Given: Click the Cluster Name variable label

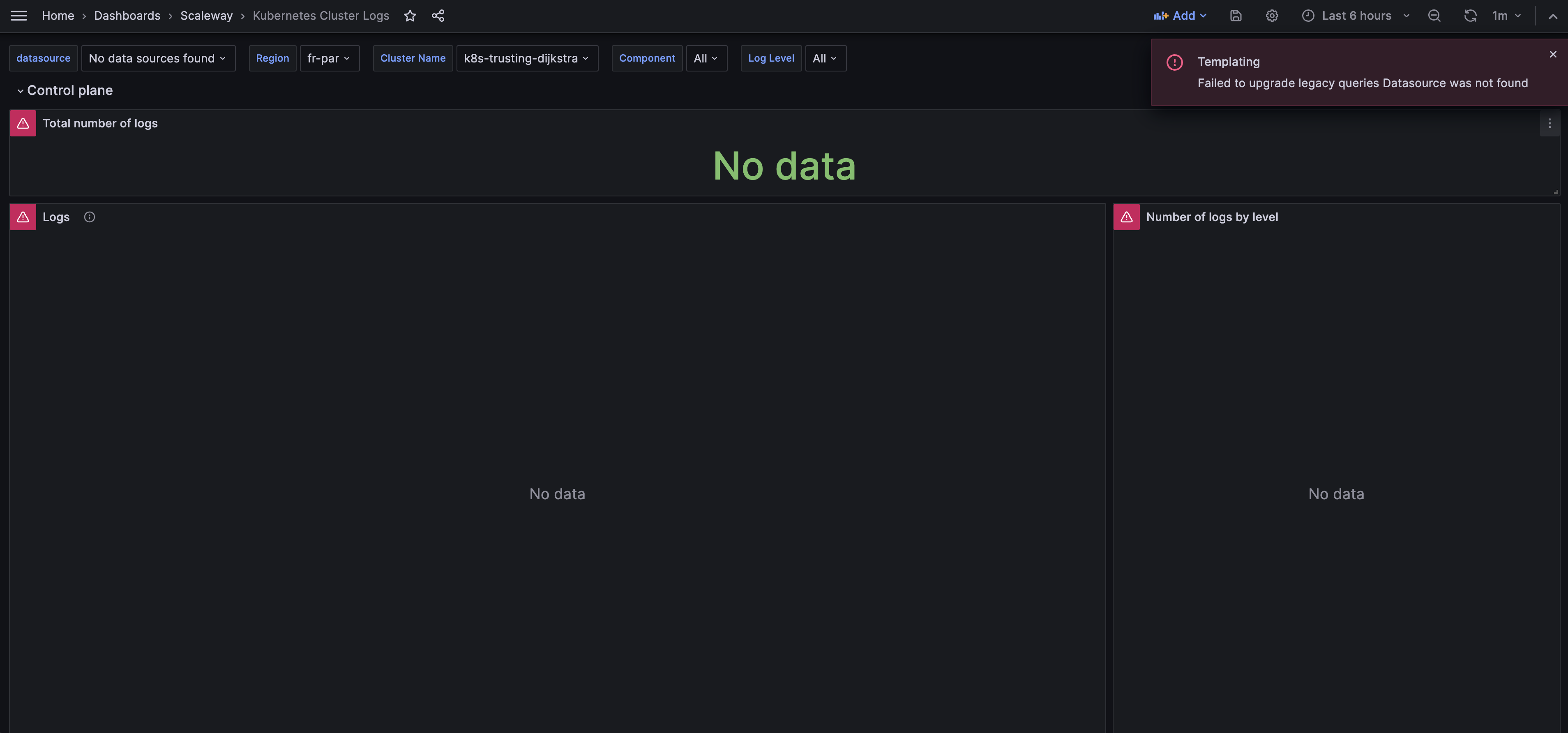Looking at the screenshot, I should [413, 58].
